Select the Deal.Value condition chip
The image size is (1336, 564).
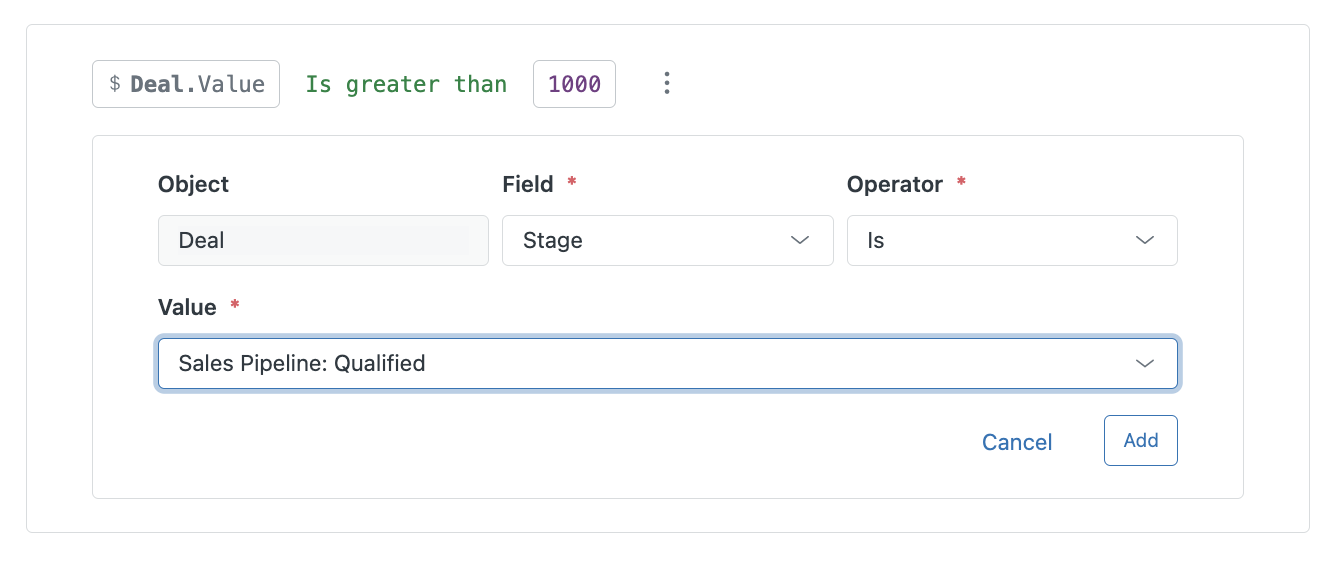click(x=186, y=84)
